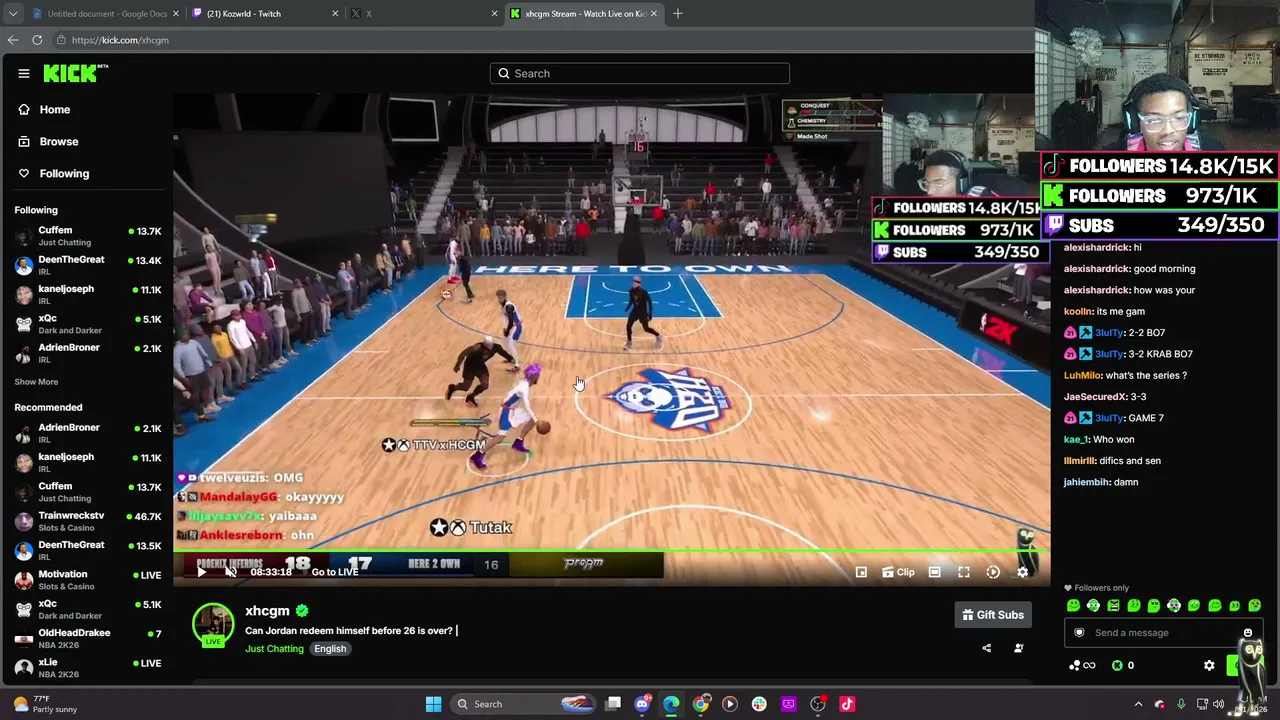Open xhcgm channel avatar
Viewport: 1280px width, 720px height.
[213, 624]
